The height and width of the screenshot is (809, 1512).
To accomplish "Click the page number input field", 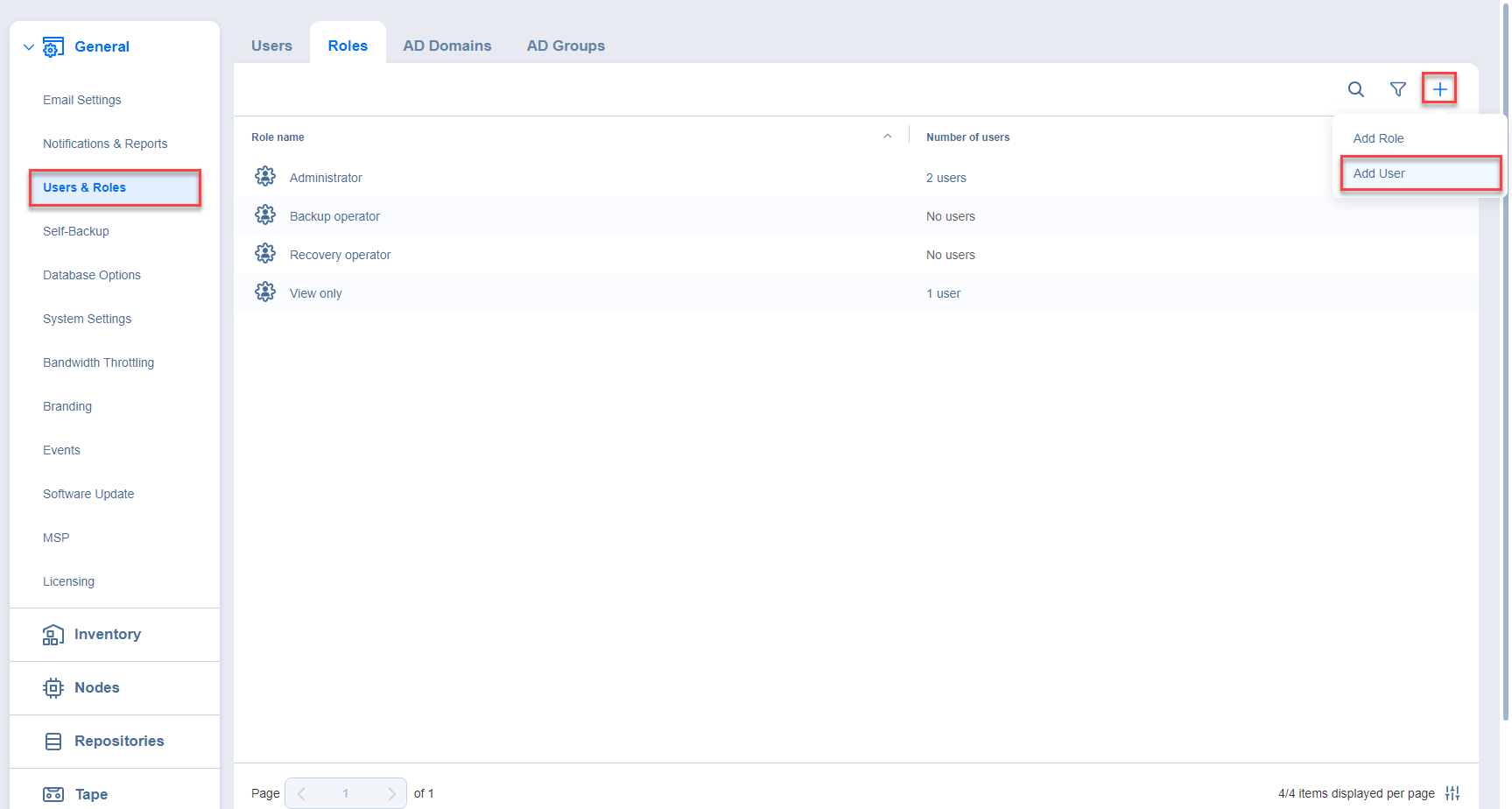I will click(346, 793).
